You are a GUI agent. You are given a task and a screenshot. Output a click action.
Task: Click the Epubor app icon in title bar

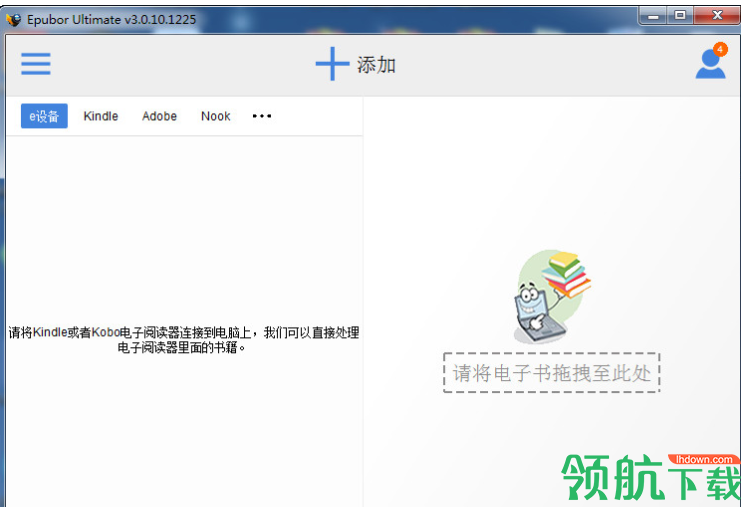14,19
